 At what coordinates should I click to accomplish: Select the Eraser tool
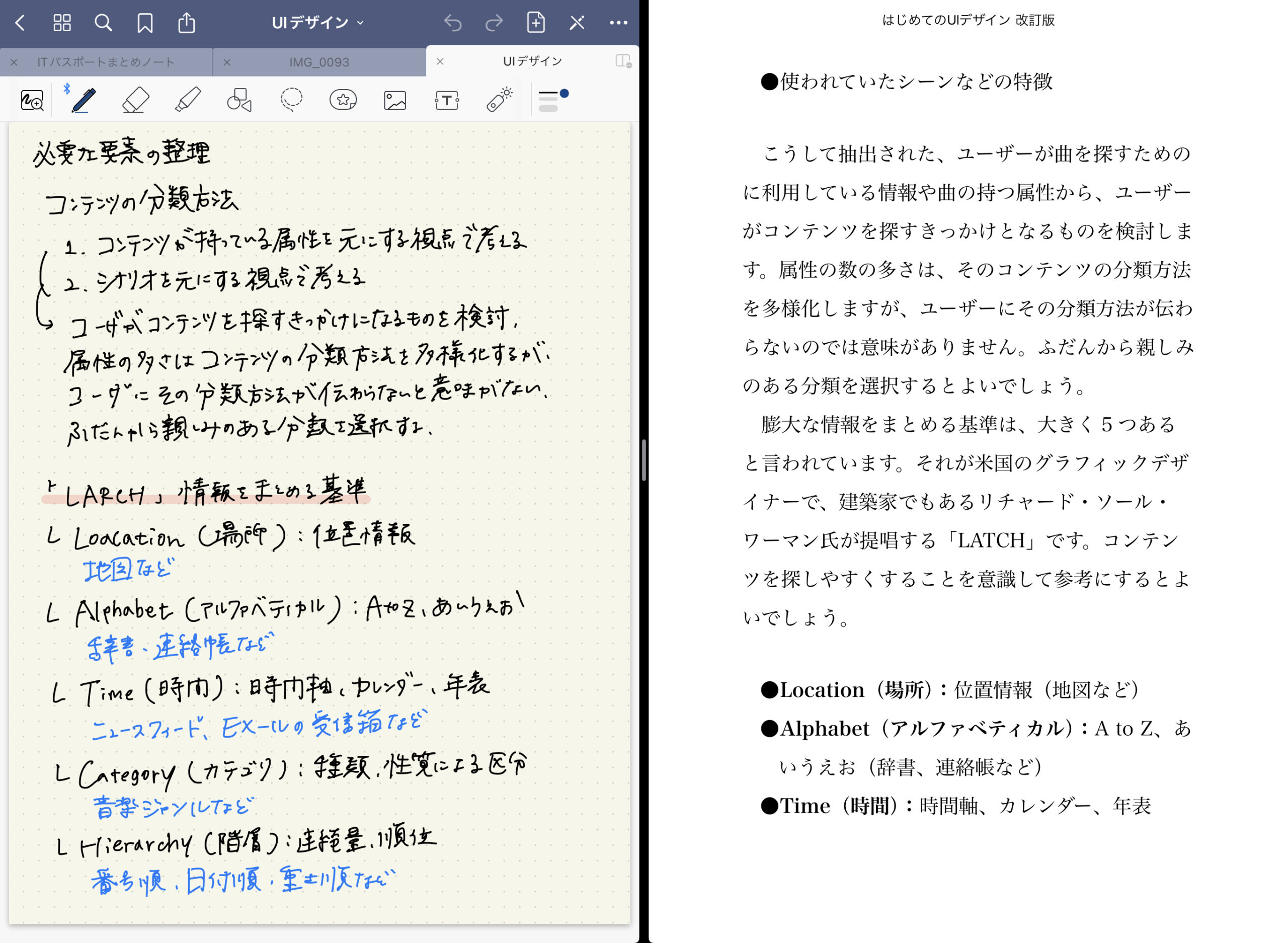point(136,100)
